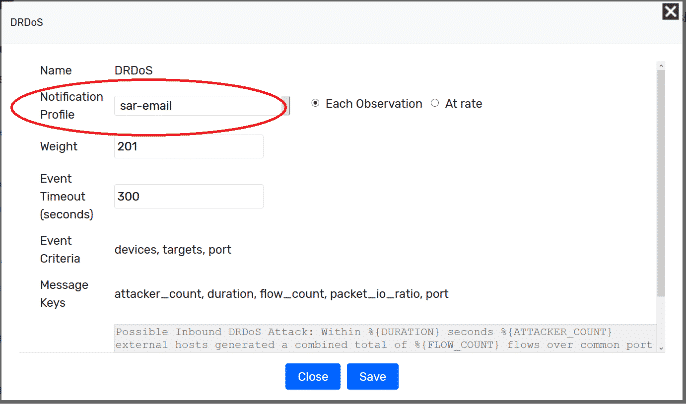Click the dialog scrollbar's up arrow

coord(661,66)
